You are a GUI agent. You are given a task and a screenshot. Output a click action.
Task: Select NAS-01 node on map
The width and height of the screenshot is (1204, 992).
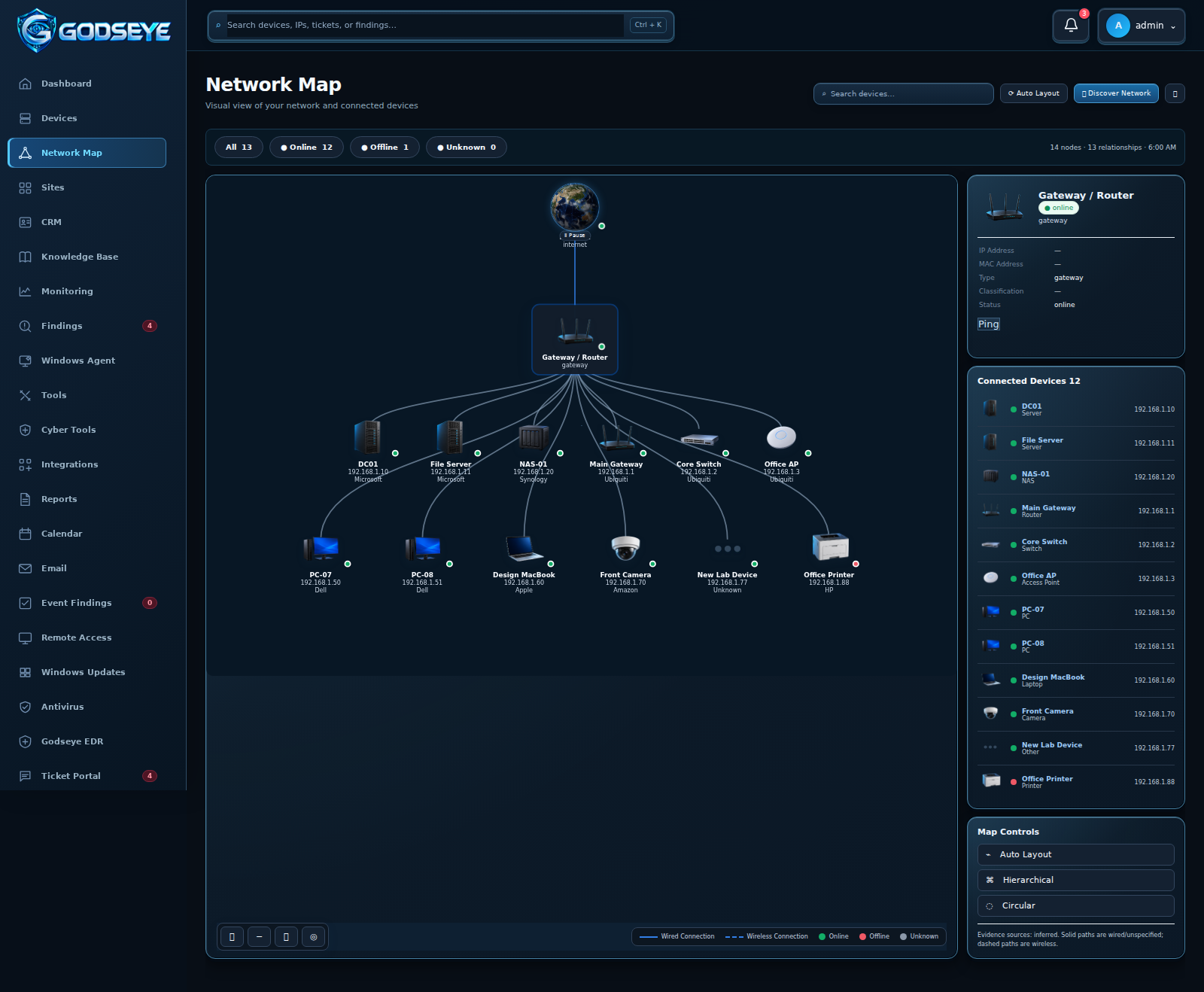534,452
